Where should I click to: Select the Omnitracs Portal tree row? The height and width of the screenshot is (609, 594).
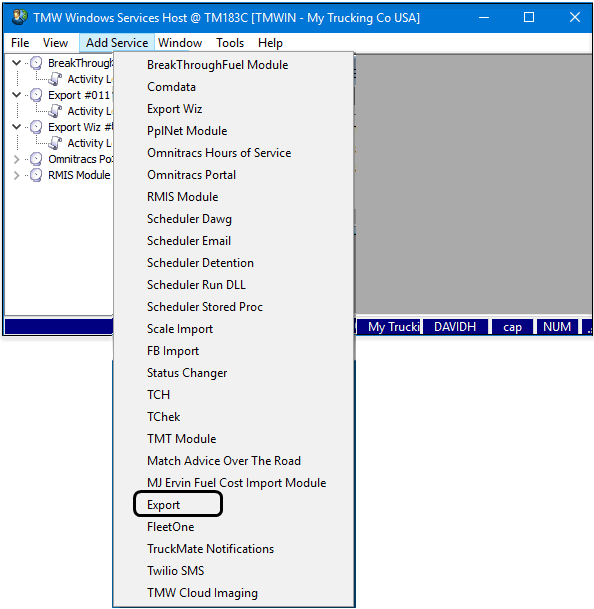coord(80,159)
